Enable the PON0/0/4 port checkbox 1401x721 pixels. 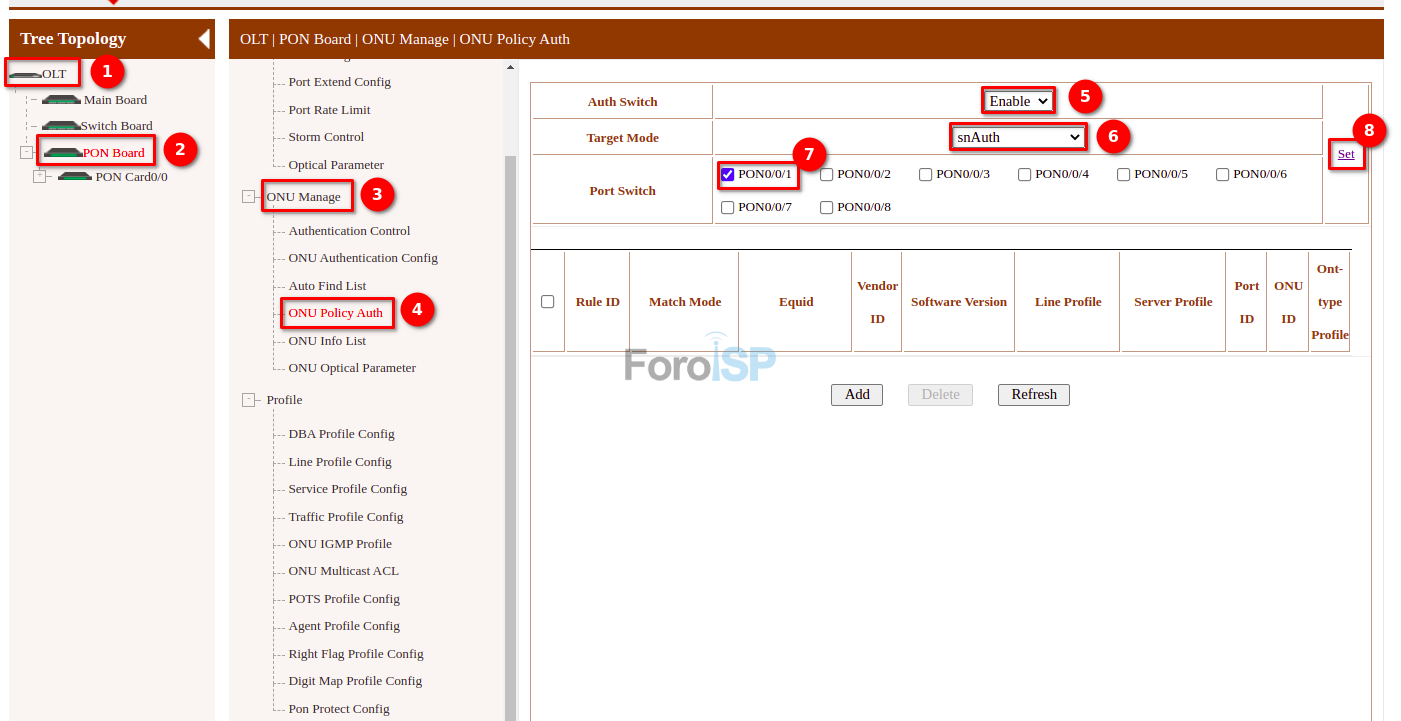click(x=1025, y=175)
